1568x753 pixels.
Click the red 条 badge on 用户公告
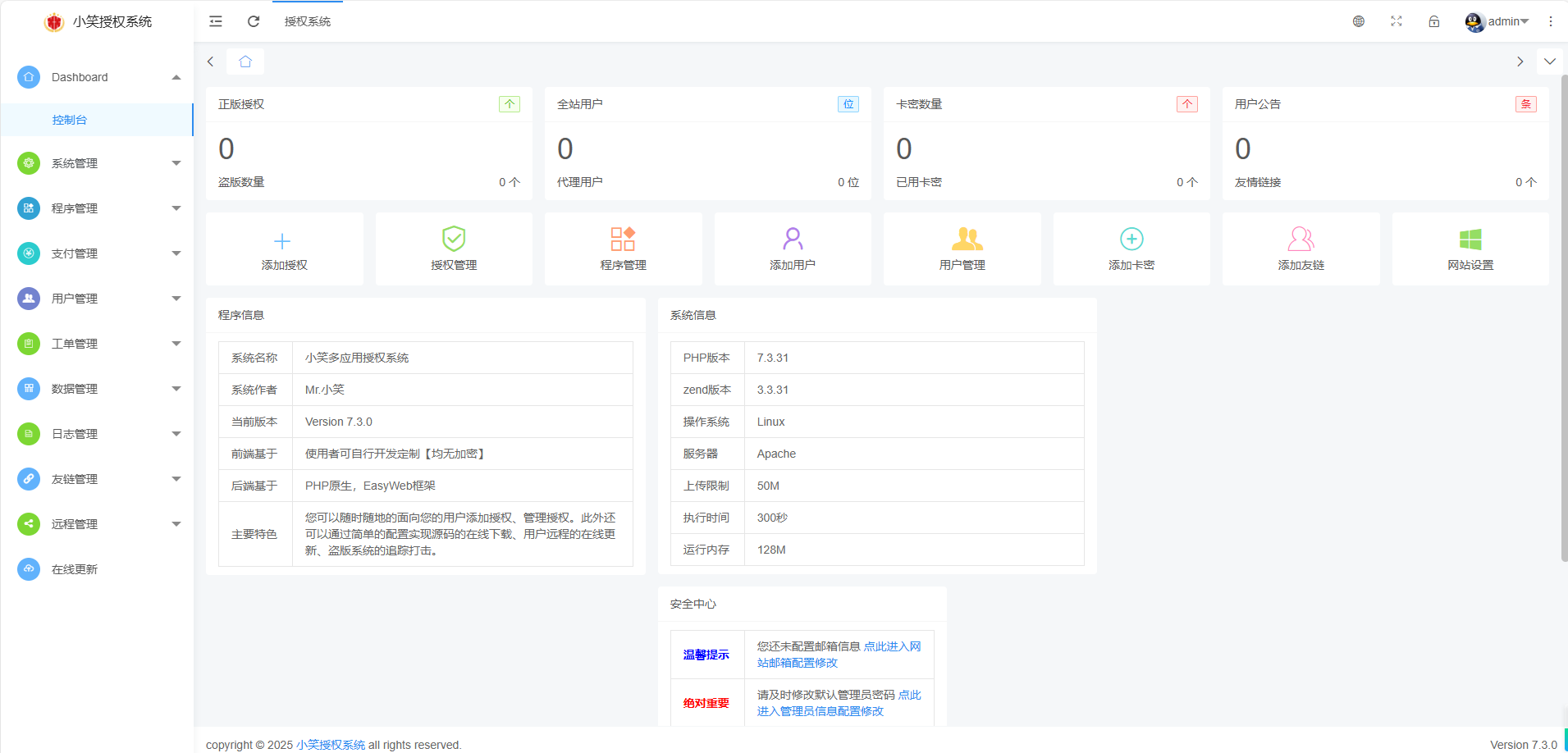(x=1526, y=104)
